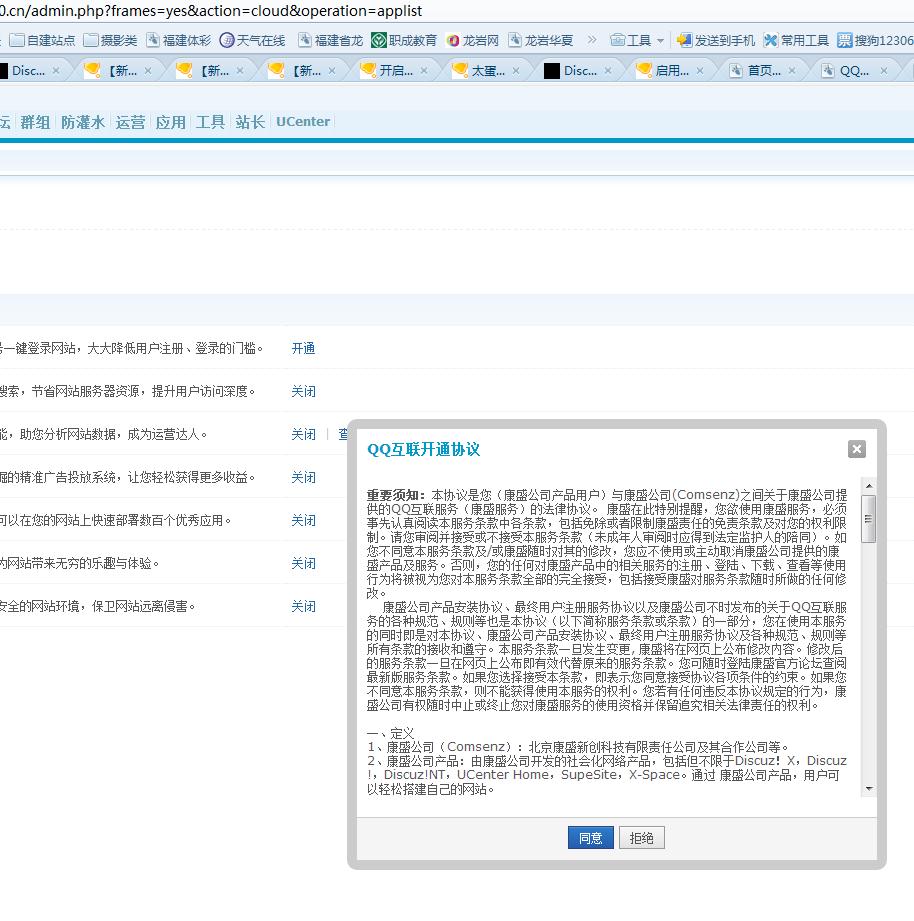Click 关闭 in the 保卫网站远离侵害 row
The height and width of the screenshot is (921, 914).
[303, 606]
